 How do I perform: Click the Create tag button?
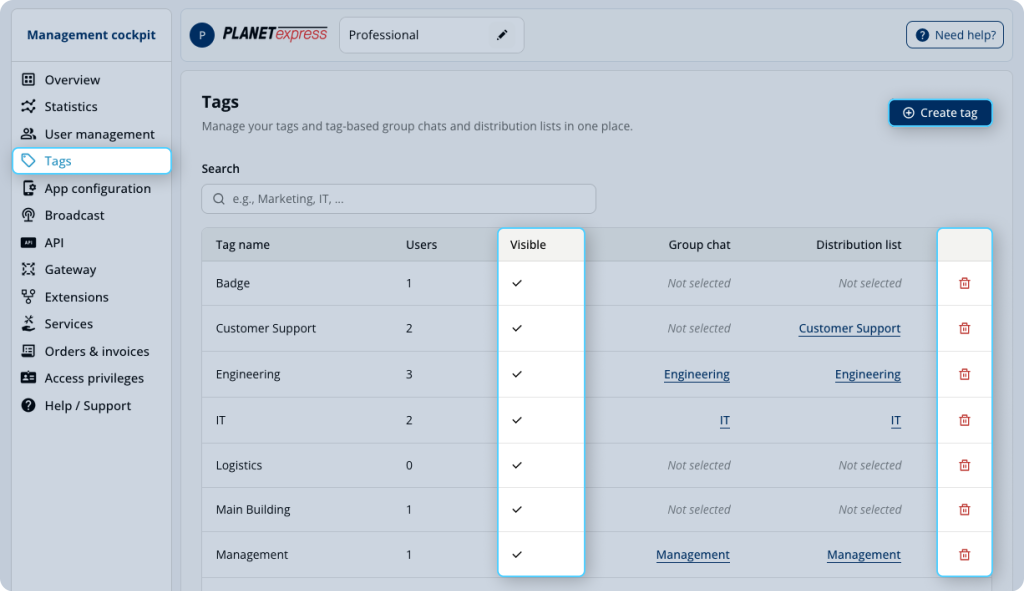940,113
